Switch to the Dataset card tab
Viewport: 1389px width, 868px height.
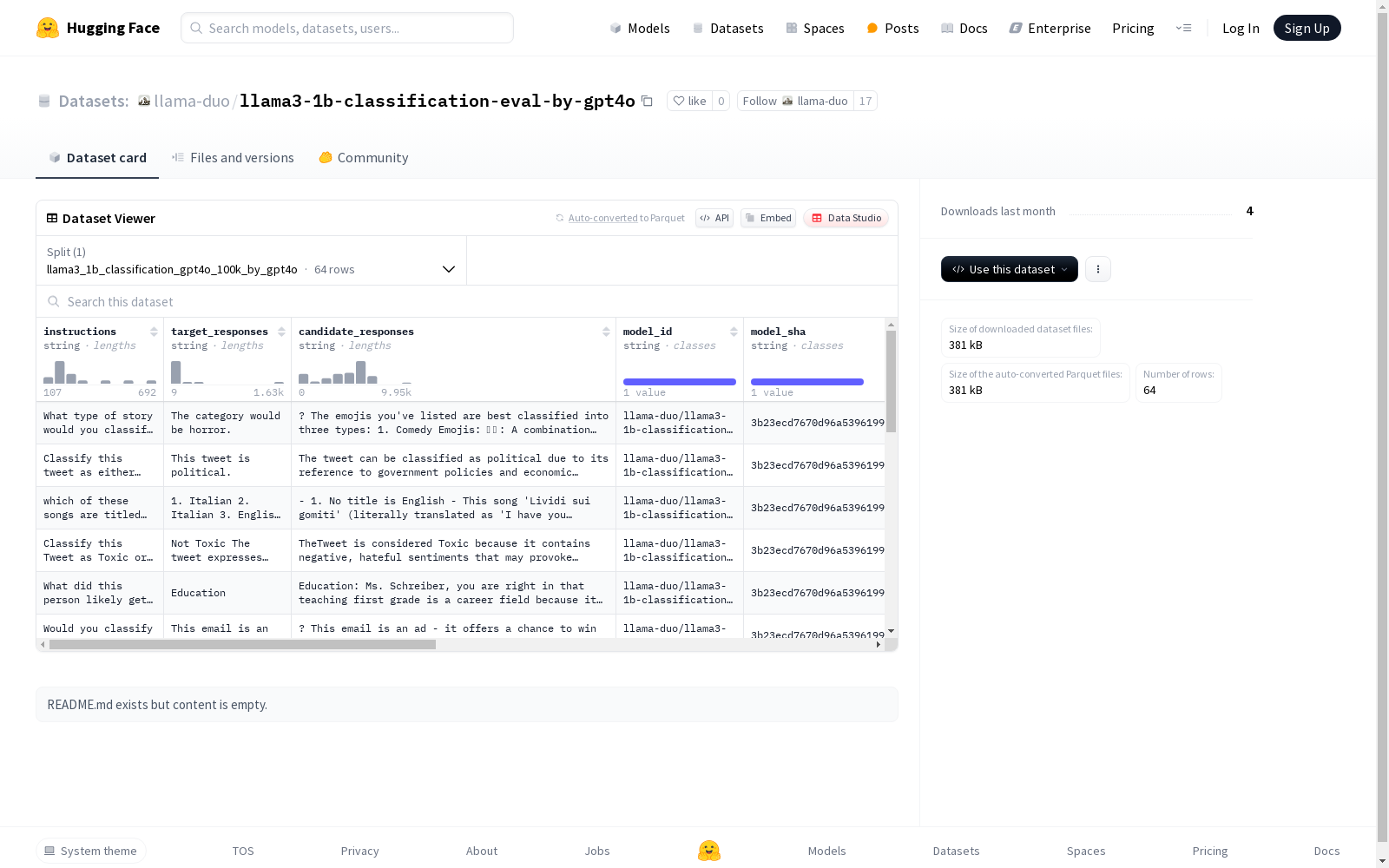point(97,157)
